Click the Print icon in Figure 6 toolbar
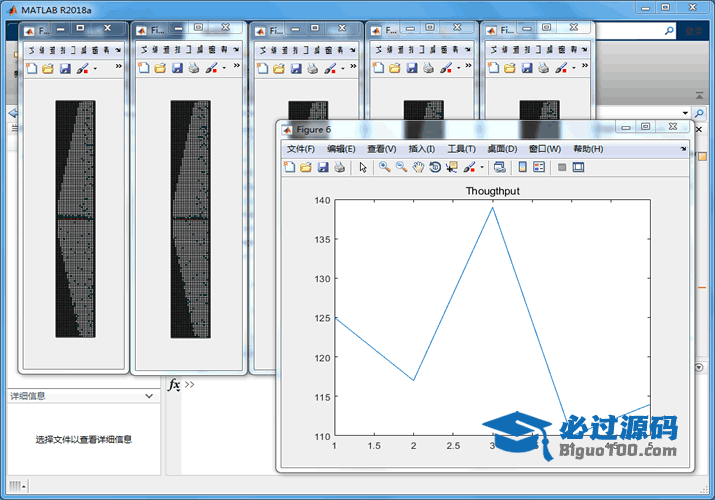Screen dimensions: 715x500 339,167
